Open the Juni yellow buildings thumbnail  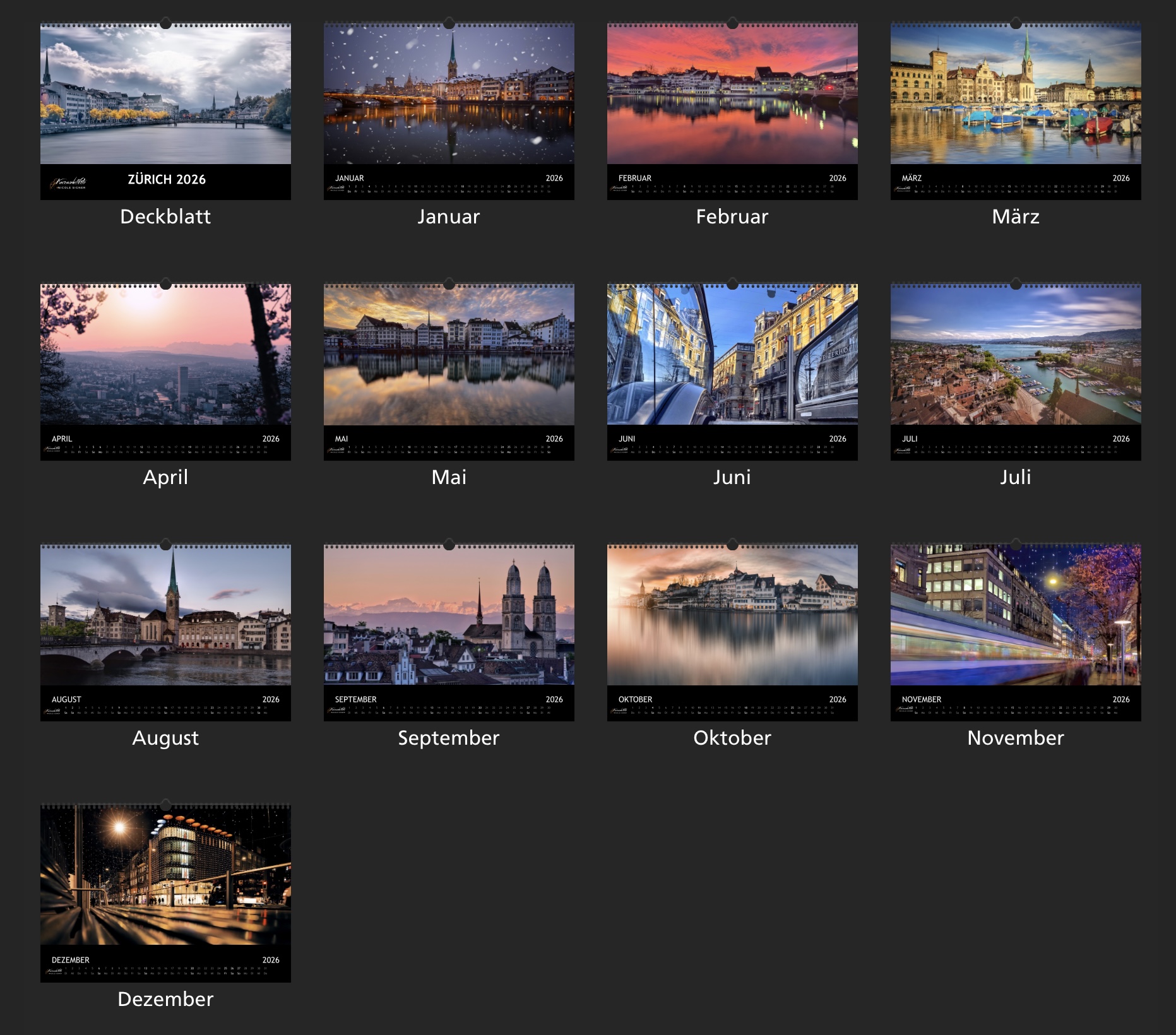732,355
